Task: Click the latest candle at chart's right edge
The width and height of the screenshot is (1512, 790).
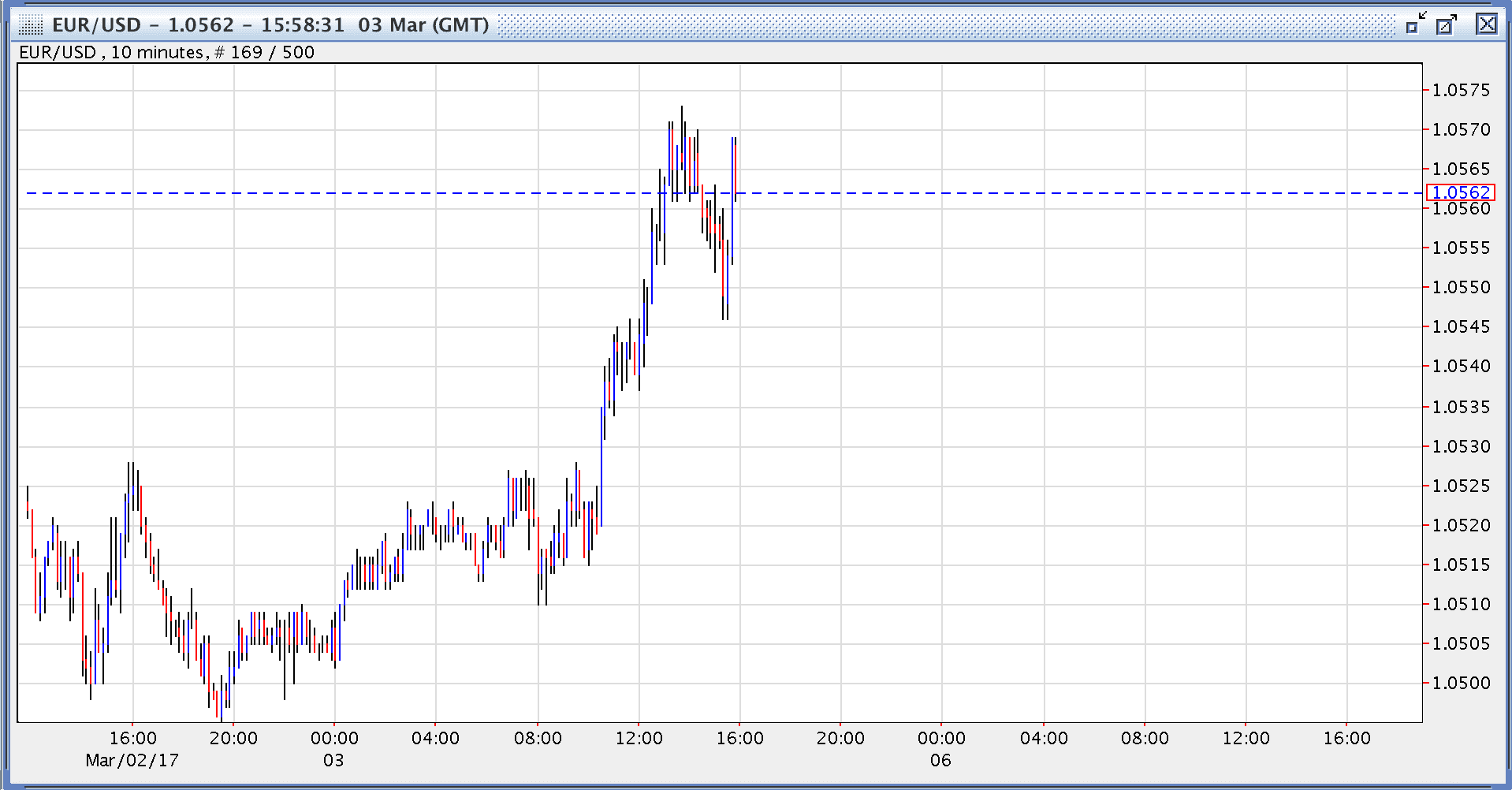Action: click(736, 170)
